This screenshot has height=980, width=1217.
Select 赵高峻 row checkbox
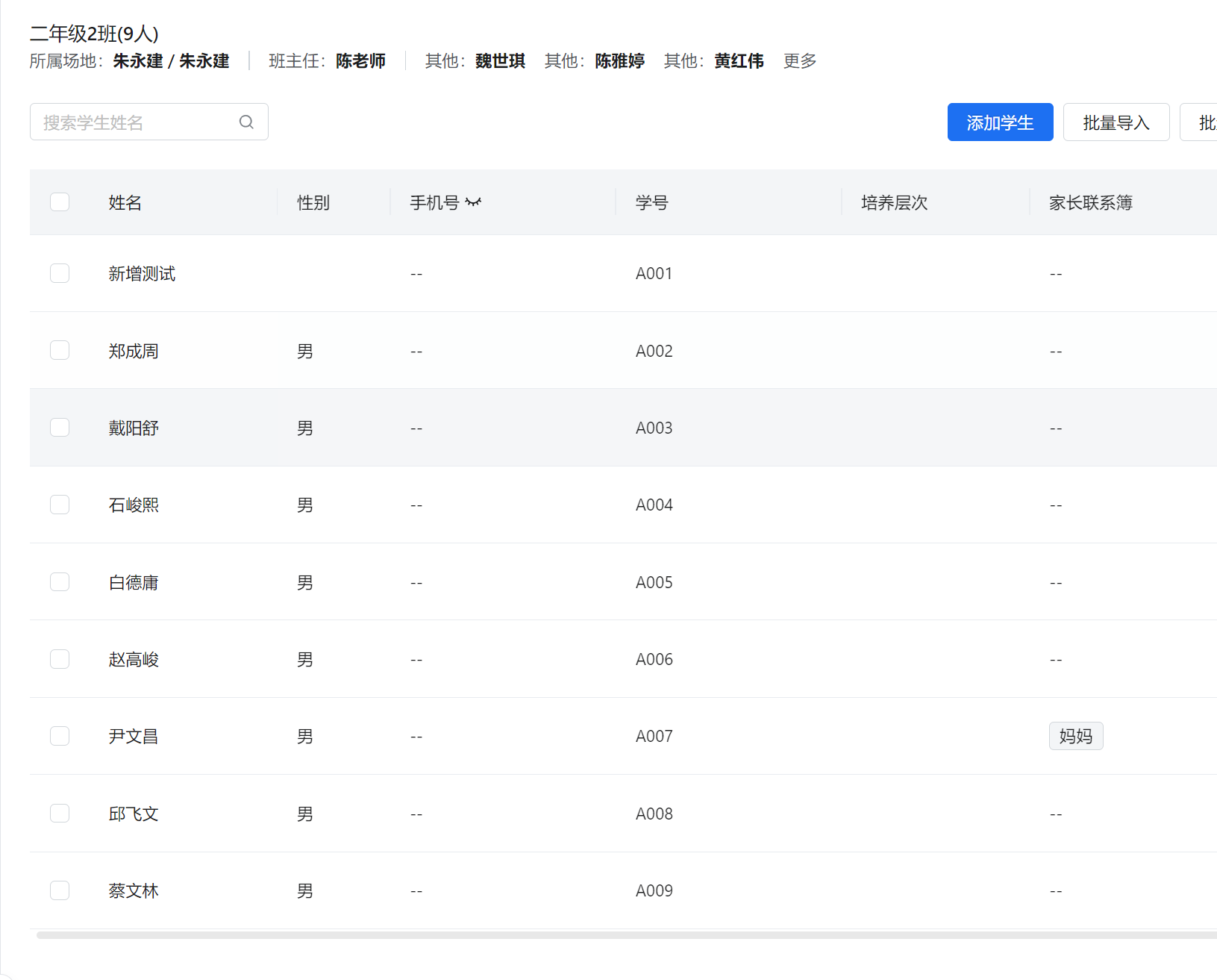(60, 659)
